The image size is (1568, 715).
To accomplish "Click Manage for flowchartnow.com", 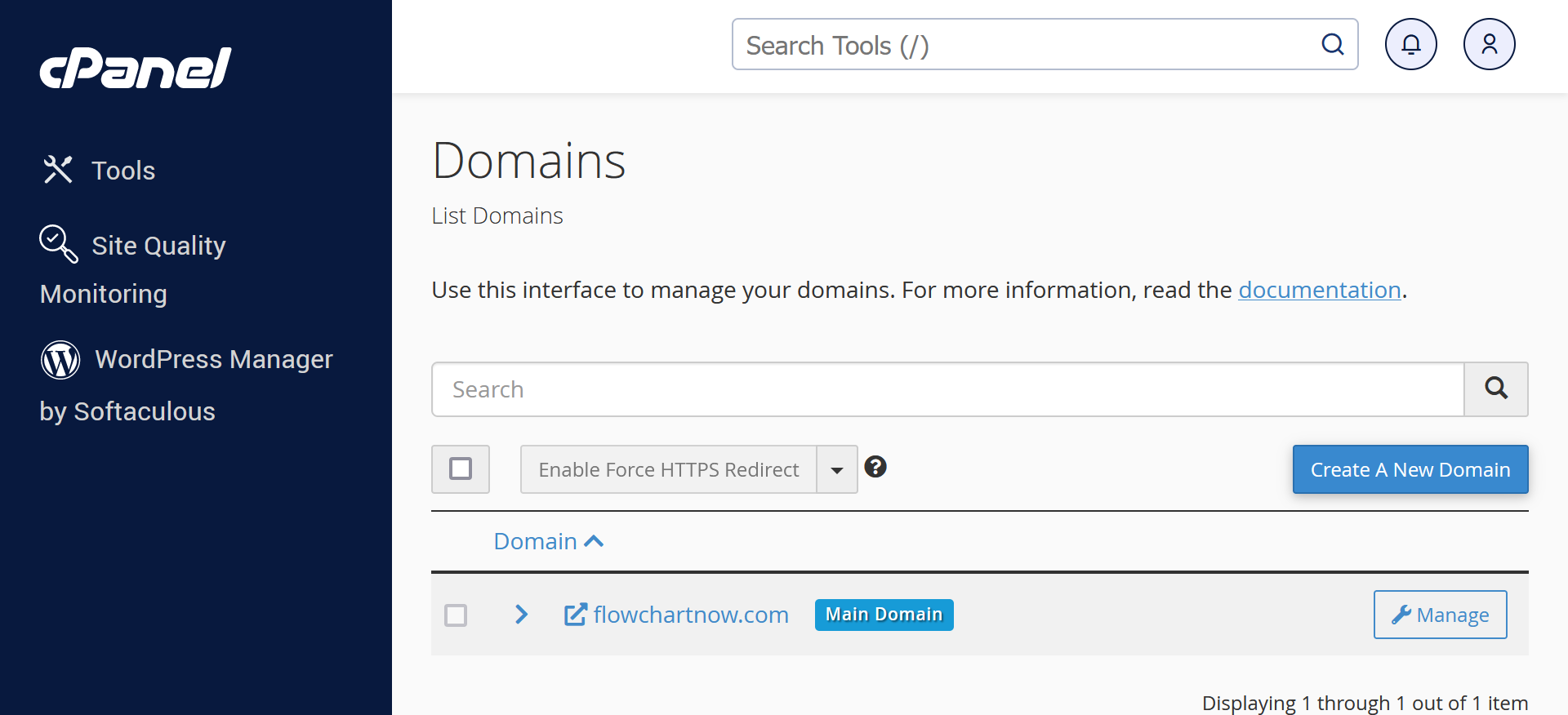I will [1441, 615].
